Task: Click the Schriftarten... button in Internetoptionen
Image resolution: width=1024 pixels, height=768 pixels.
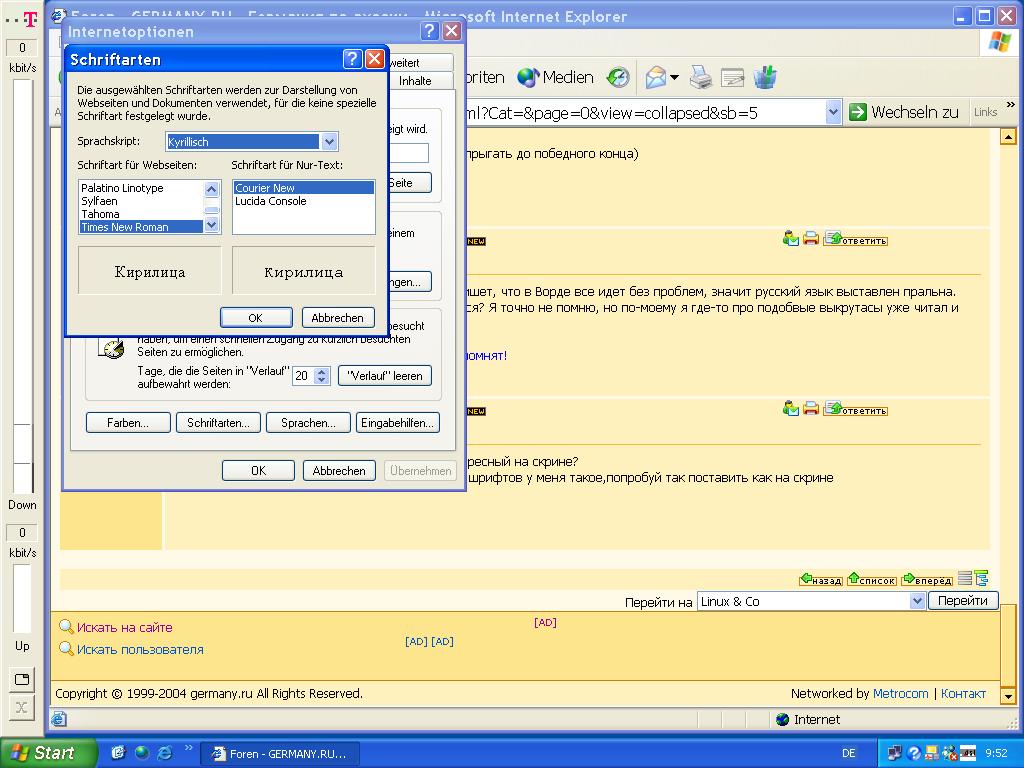Action: click(x=218, y=423)
